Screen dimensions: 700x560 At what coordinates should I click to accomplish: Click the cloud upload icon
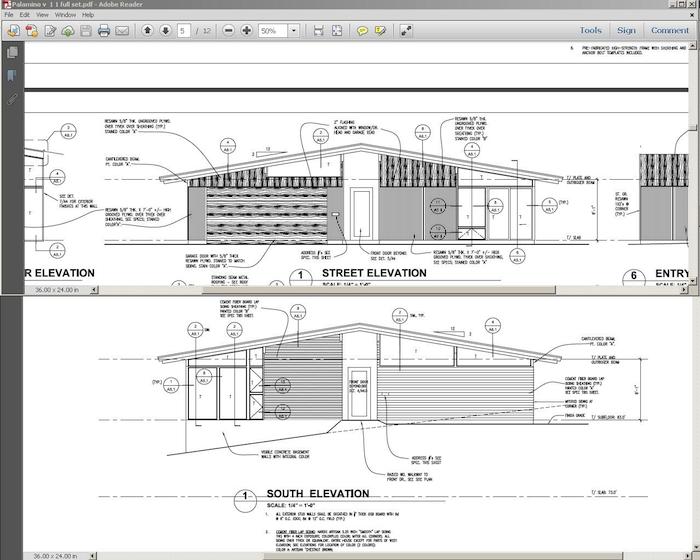tap(68, 31)
